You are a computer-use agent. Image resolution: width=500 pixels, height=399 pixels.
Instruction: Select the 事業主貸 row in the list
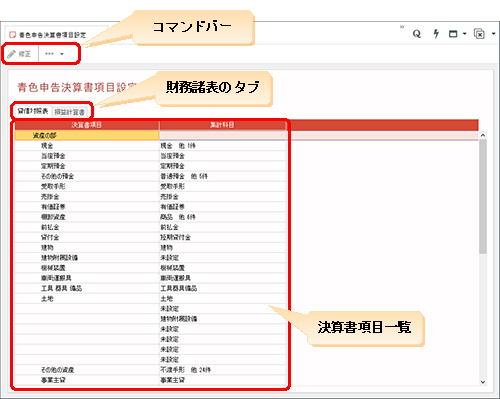tap(150, 380)
